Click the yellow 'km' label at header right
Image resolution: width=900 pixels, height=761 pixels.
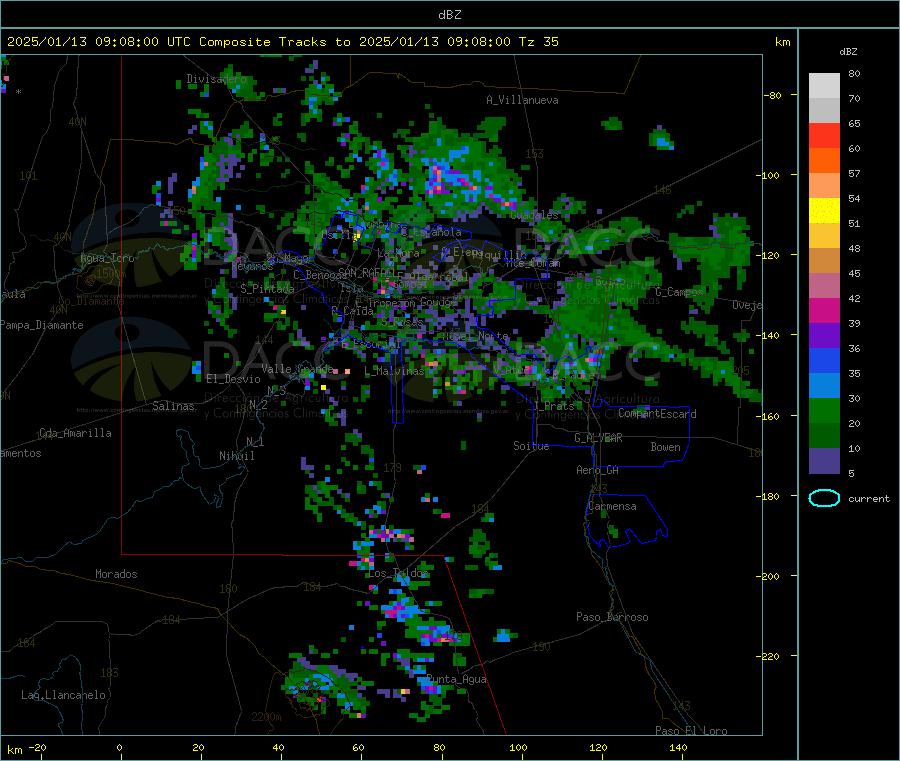tap(782, 42)
